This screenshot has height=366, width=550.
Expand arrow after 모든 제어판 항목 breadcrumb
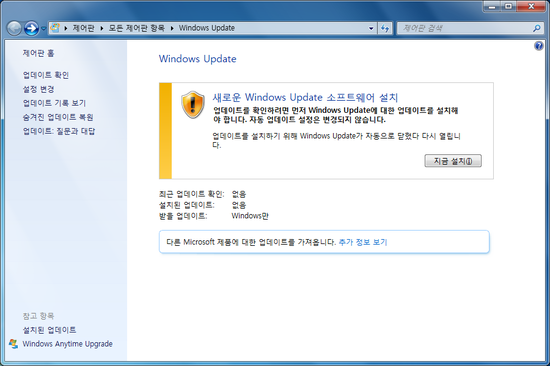click(172, 28)
